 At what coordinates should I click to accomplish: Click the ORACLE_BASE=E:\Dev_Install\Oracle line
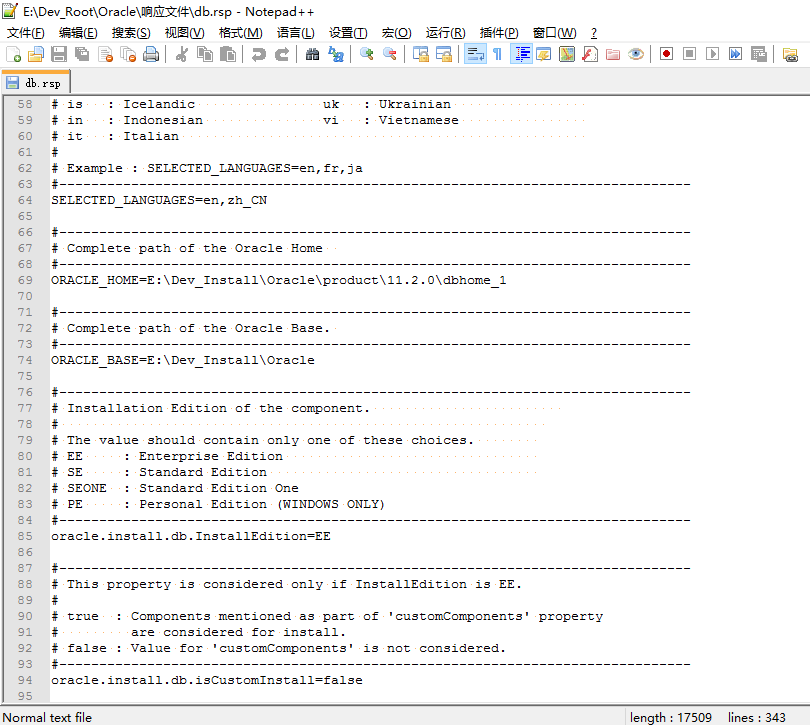click(x=182, y=360)
